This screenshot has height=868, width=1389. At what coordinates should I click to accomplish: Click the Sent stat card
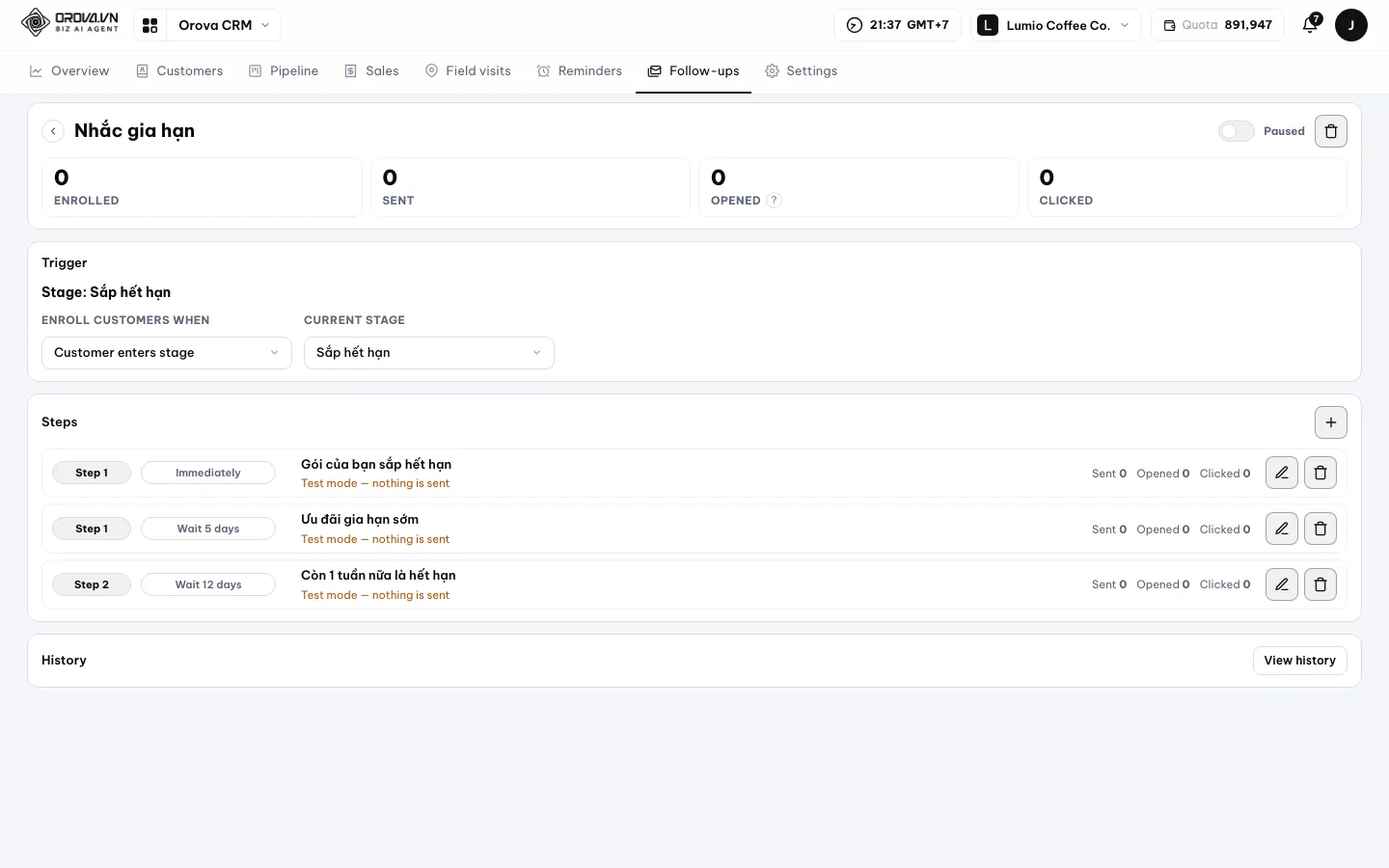pos(531,187)
